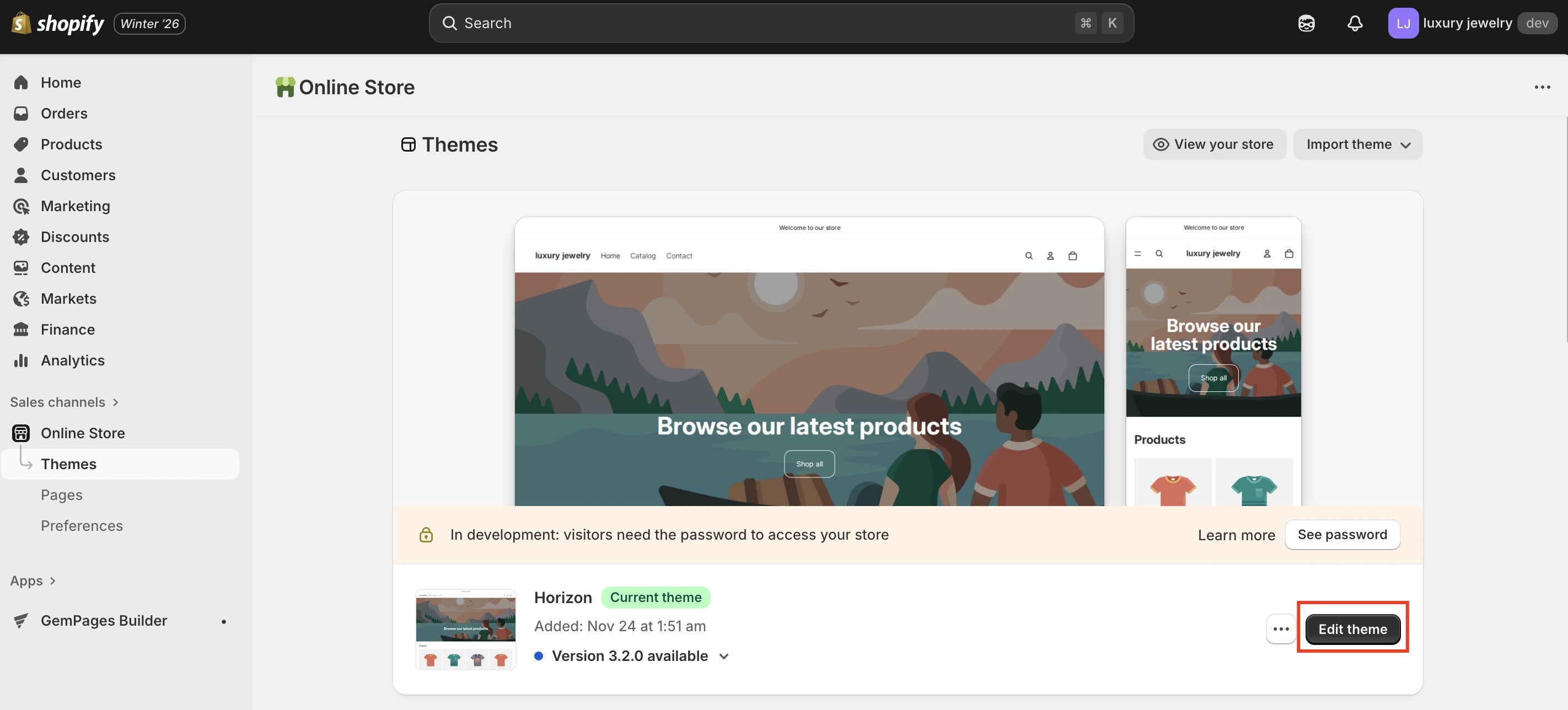This screenshot has height=710, width=1568.
Task: Open Analytics in the sidebar
Action: coord(72,360)
